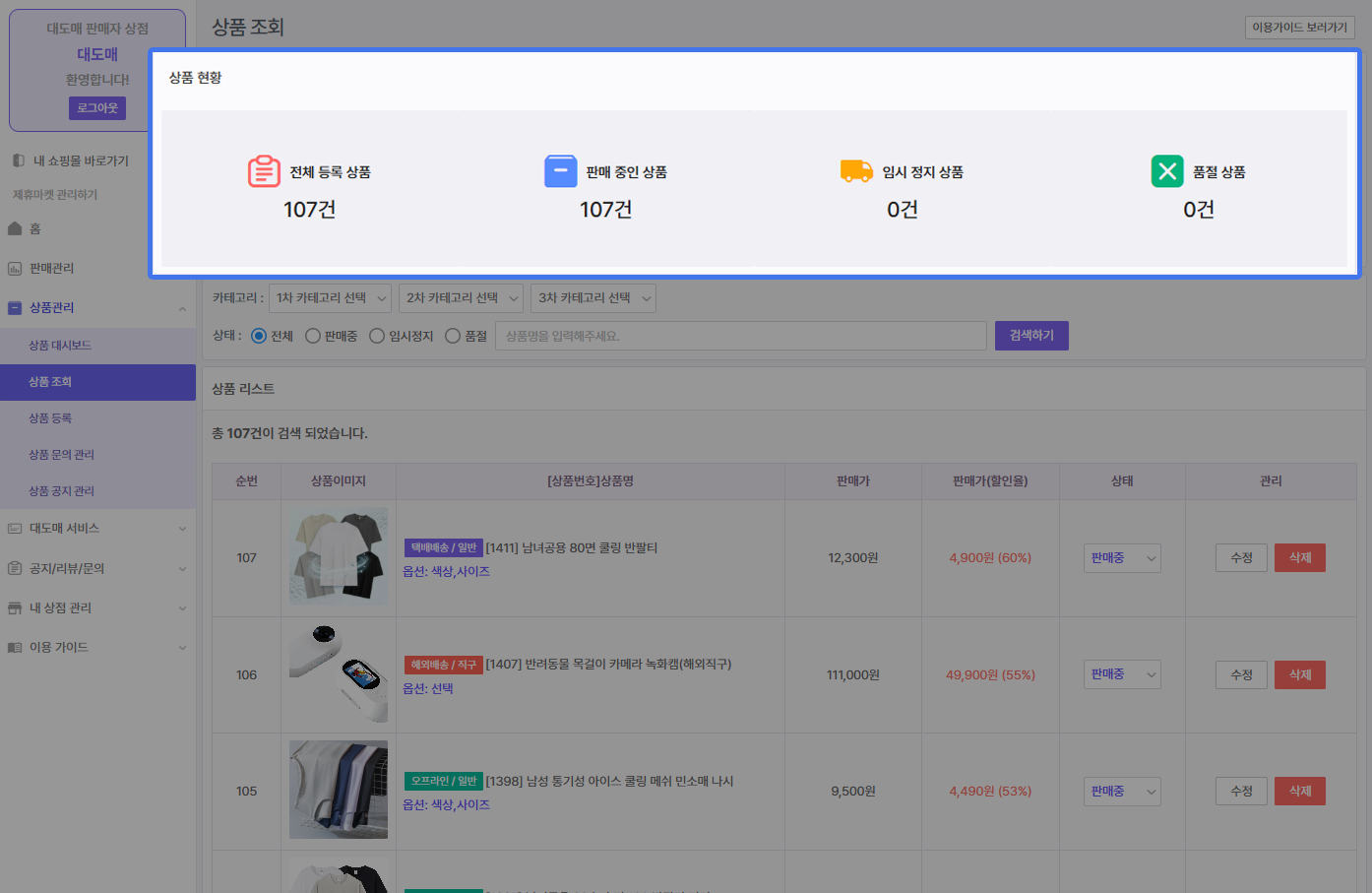This screenshot has height=893, width=1372.
Task: Select the 품절 status radio button
Action: coord(453,337)
